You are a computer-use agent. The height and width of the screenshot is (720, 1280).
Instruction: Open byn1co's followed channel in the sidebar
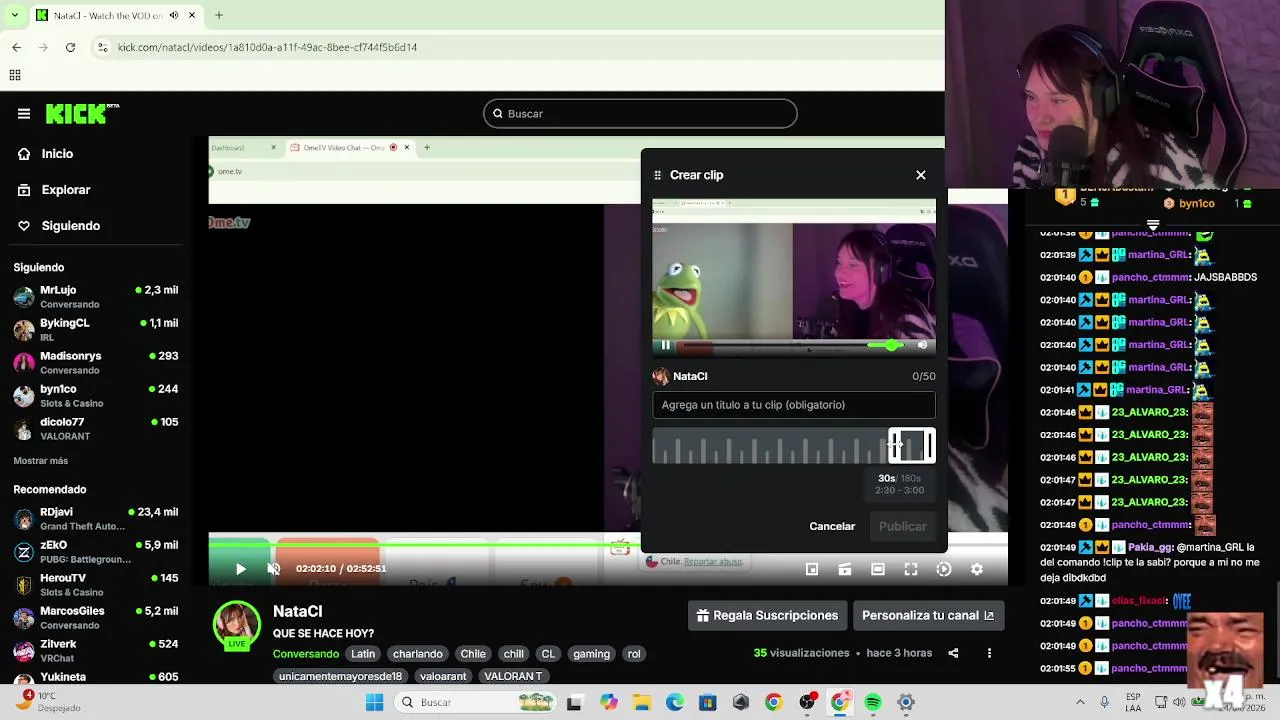[x=96, y=396]
